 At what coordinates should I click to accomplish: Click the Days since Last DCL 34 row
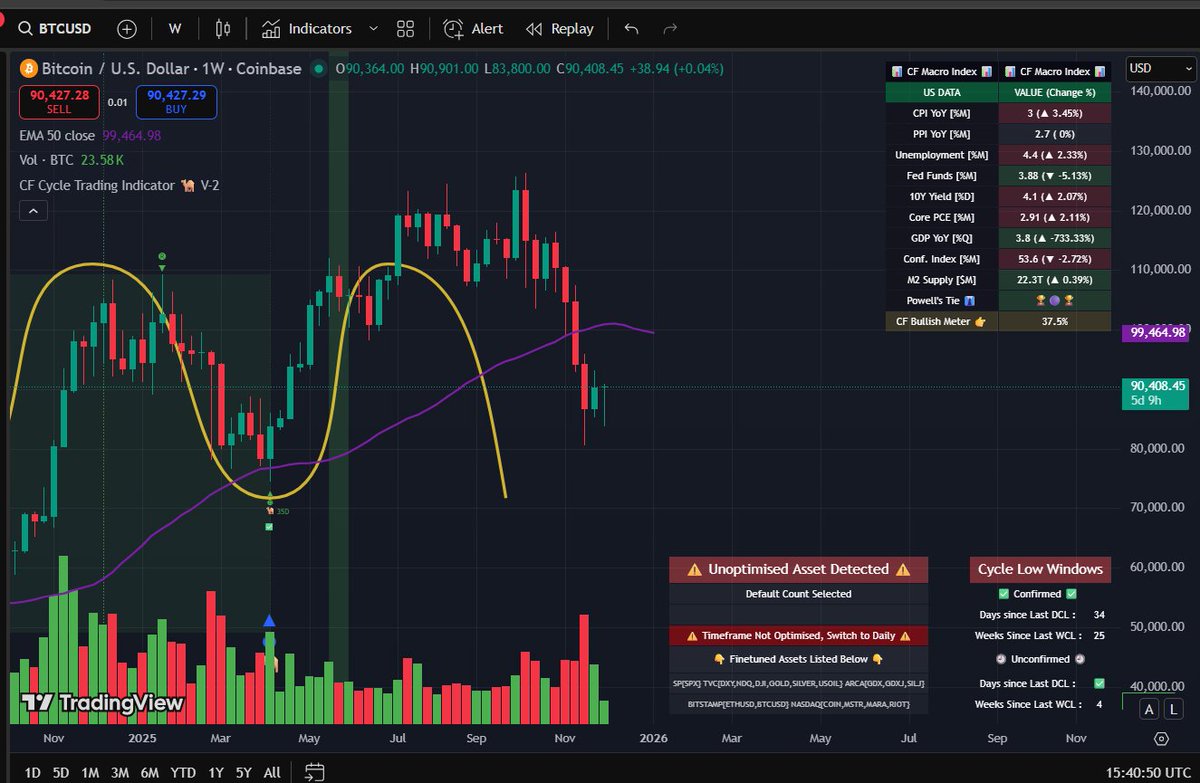click(1040, 614)
